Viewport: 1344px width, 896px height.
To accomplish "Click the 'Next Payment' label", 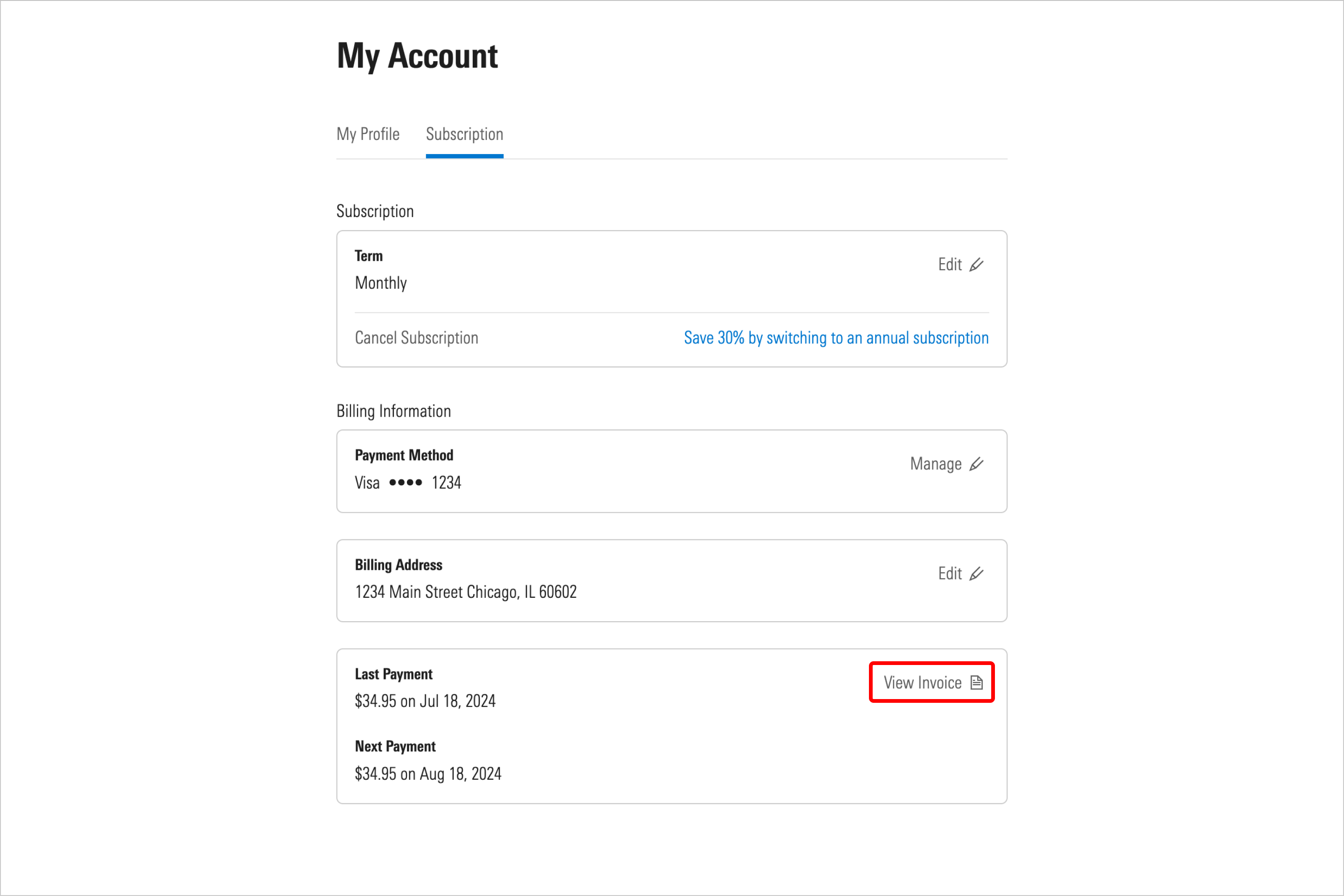I will pos(395,747).
